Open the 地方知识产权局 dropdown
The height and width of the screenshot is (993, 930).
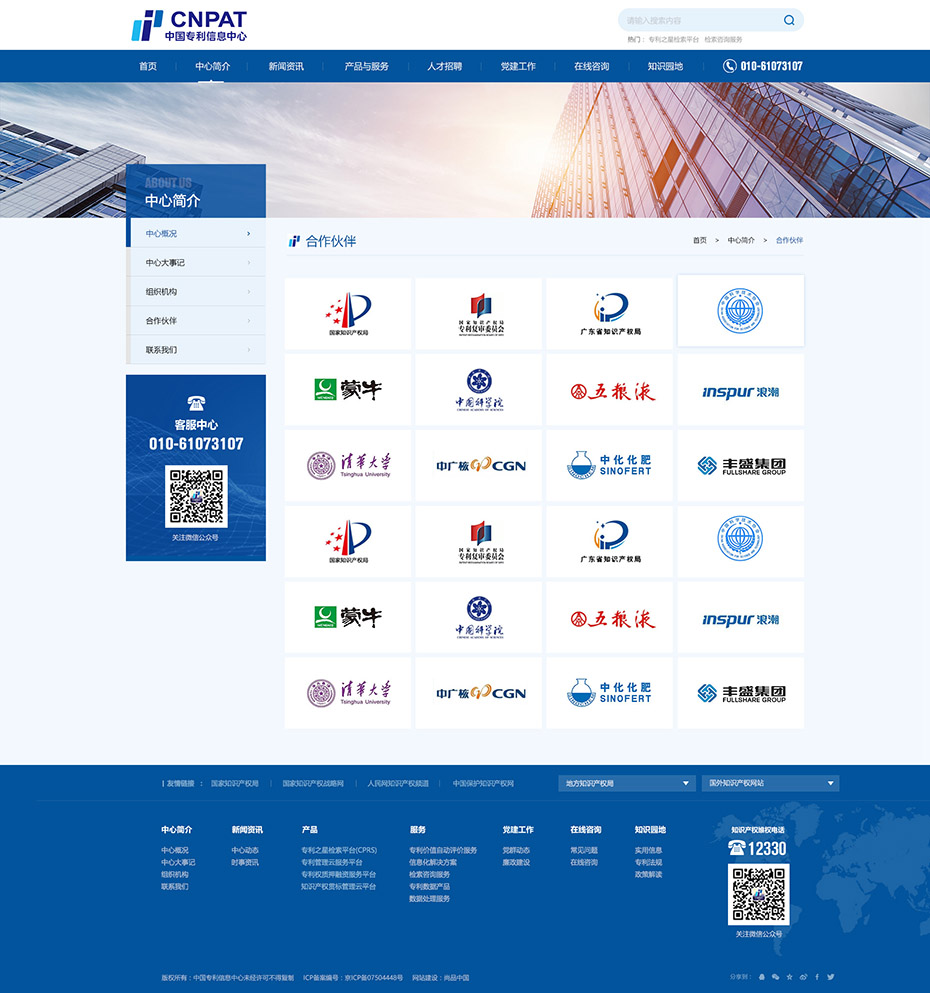626,783
